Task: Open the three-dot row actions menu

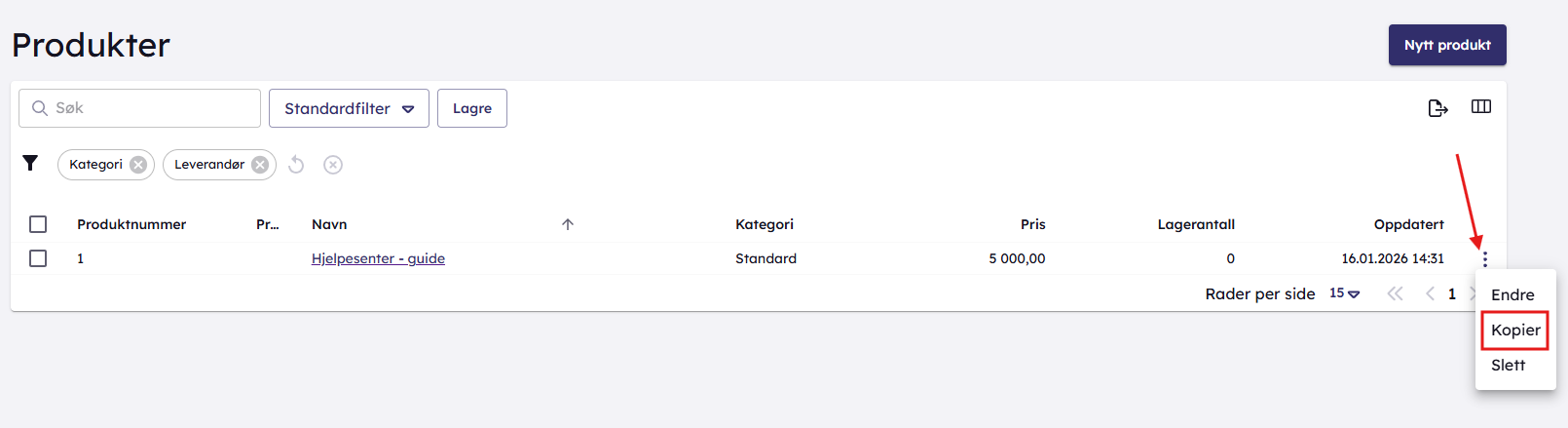Action: [1485, 259]
